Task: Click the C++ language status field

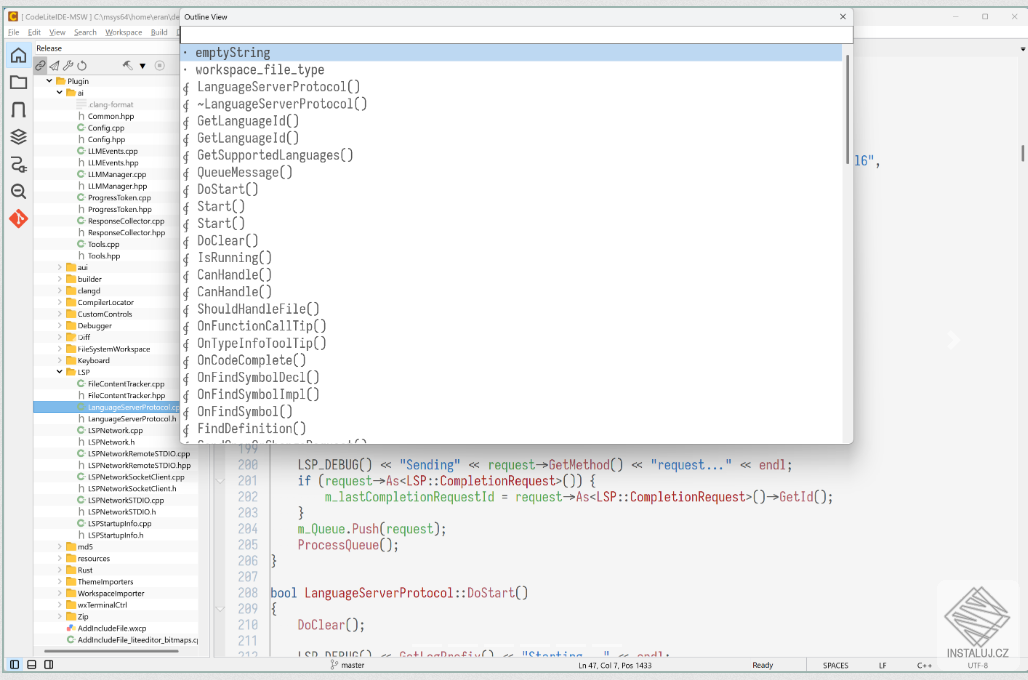Action: [924, 665]
